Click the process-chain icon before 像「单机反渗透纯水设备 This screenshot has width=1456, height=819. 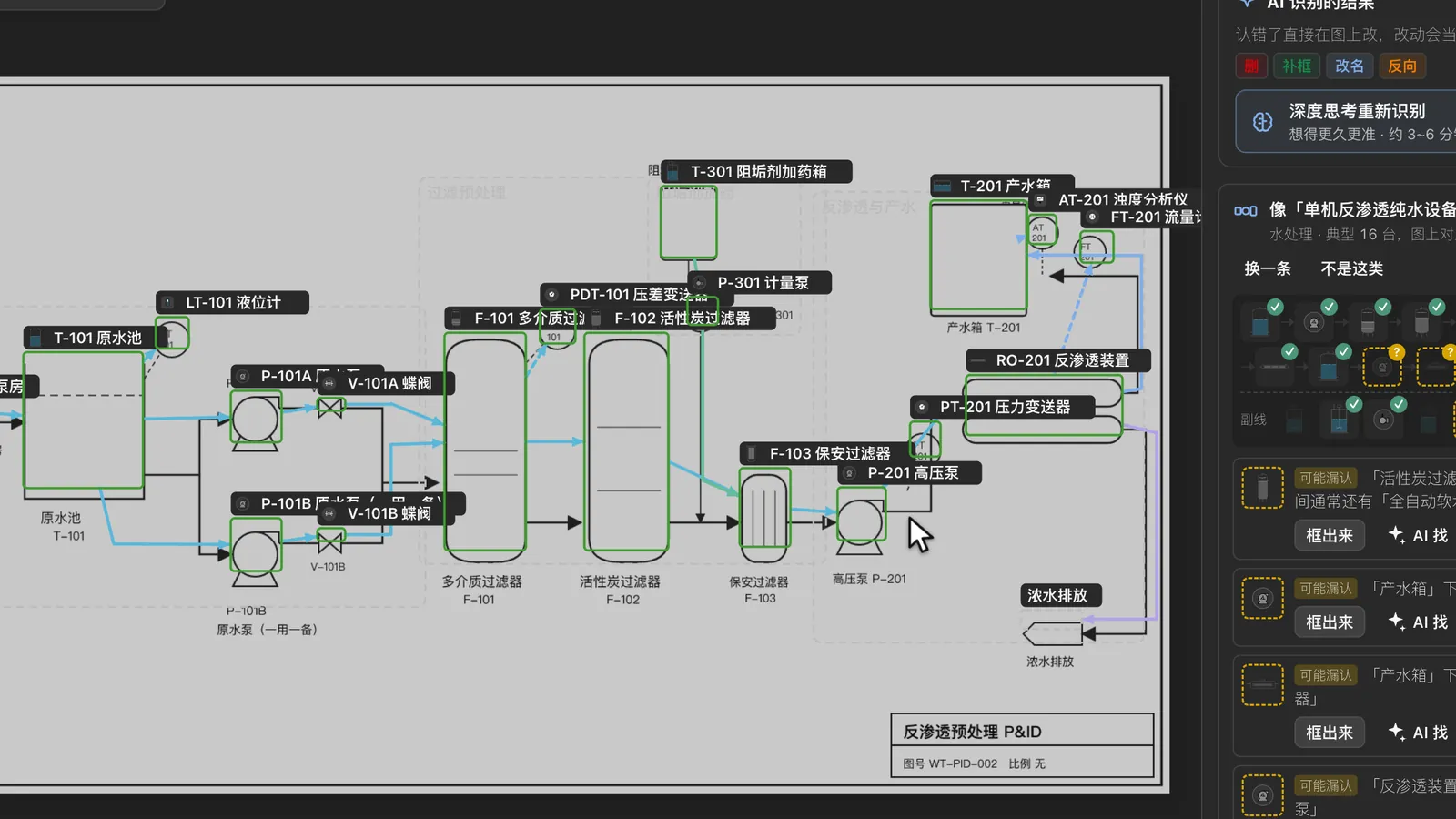click(x=1245, y=210)
